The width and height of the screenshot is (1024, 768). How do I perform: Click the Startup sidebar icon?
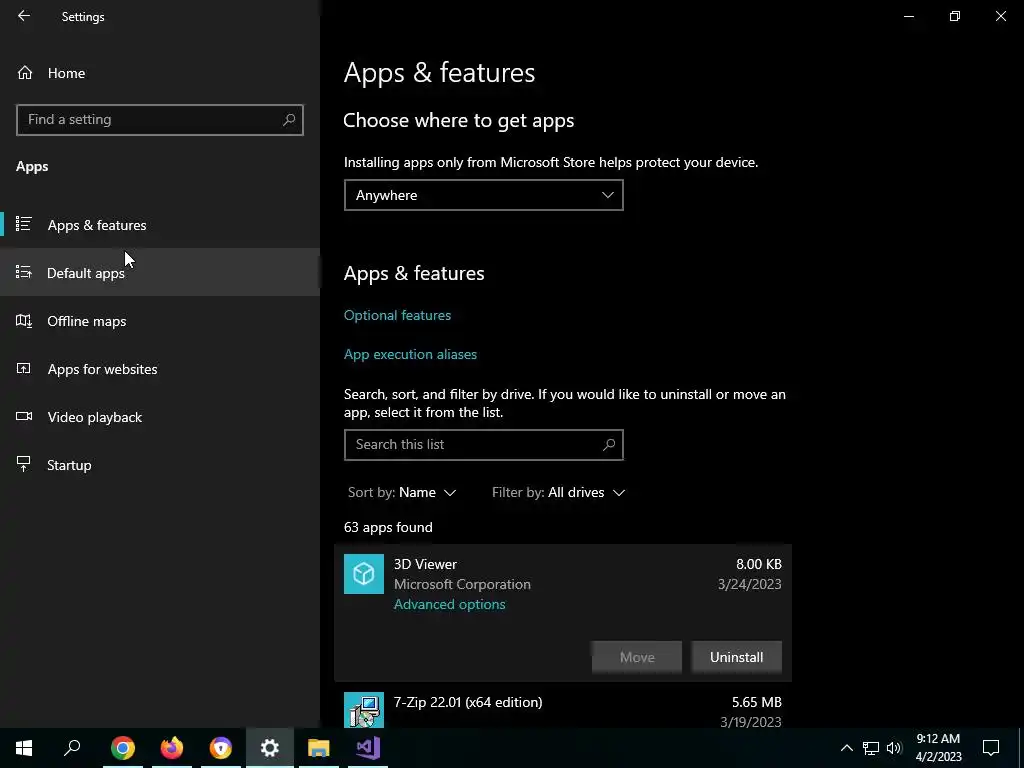pyautogui.click(x=24, y=464)
